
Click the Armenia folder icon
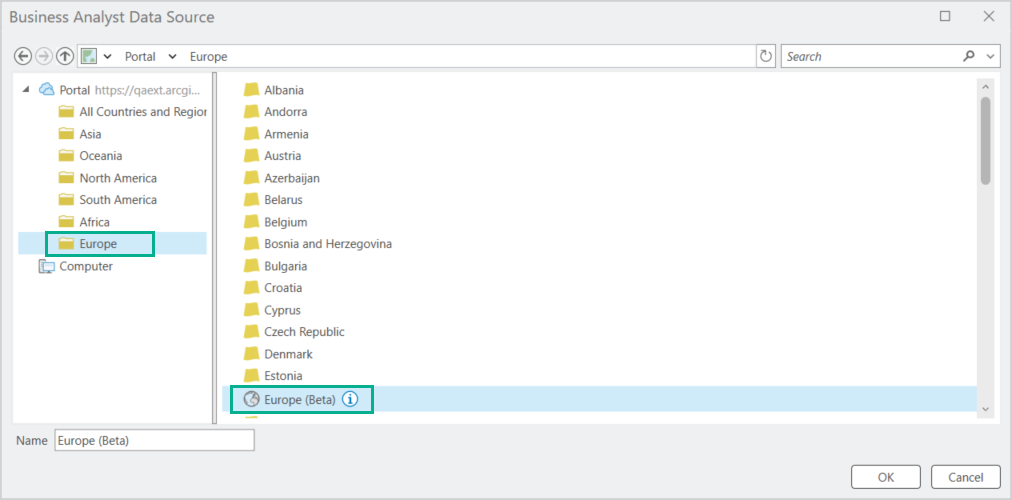tap(251, 134)
